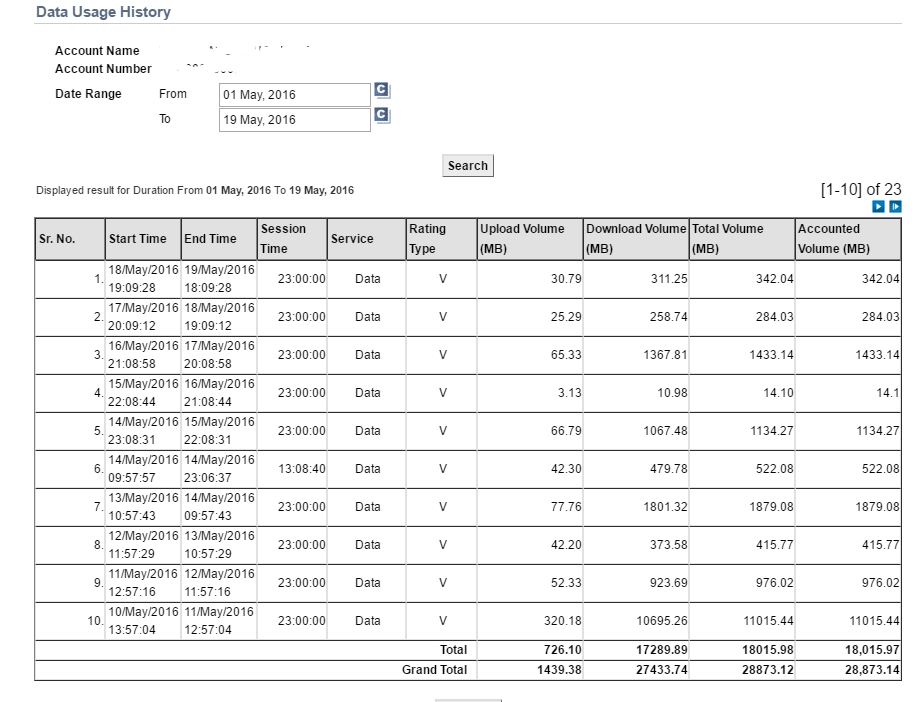Go to next page of results

coord(879,207)
